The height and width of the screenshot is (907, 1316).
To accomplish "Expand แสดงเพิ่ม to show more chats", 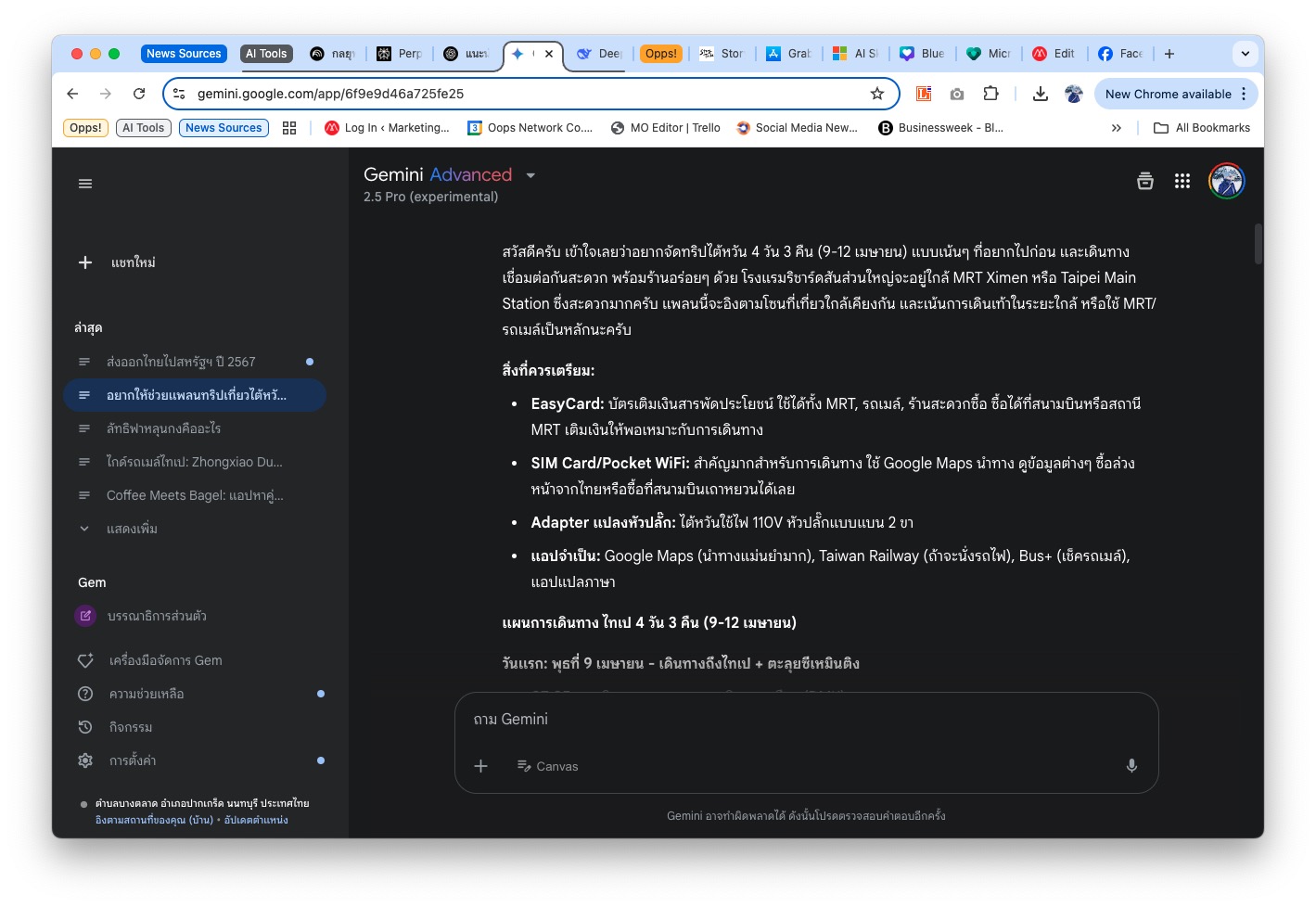I will click(132, 529).
